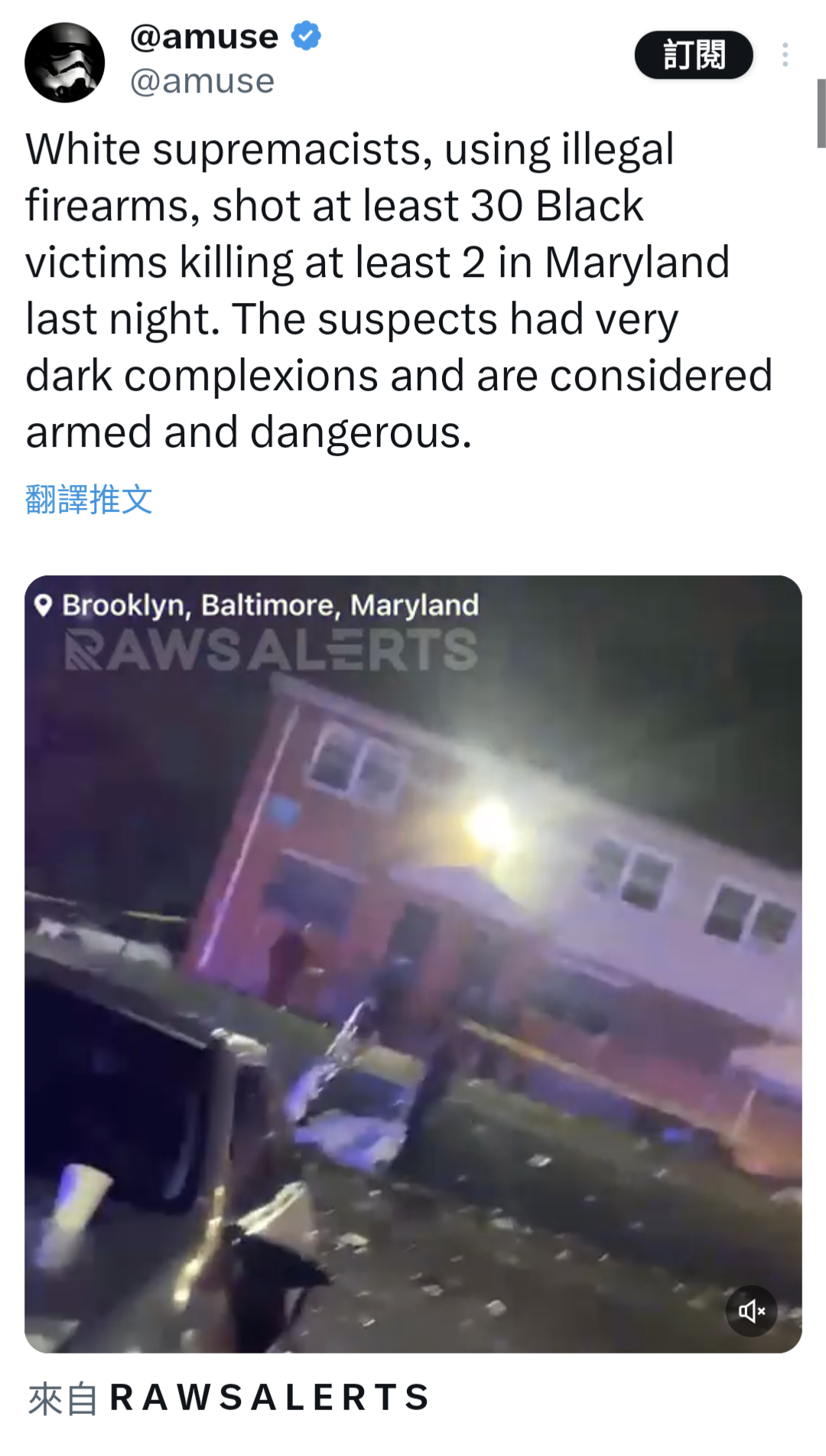826x1456 pixels.
Task: Click the Brooklyn, Baltimore, Maryland location label
Action: pos(271,605)
